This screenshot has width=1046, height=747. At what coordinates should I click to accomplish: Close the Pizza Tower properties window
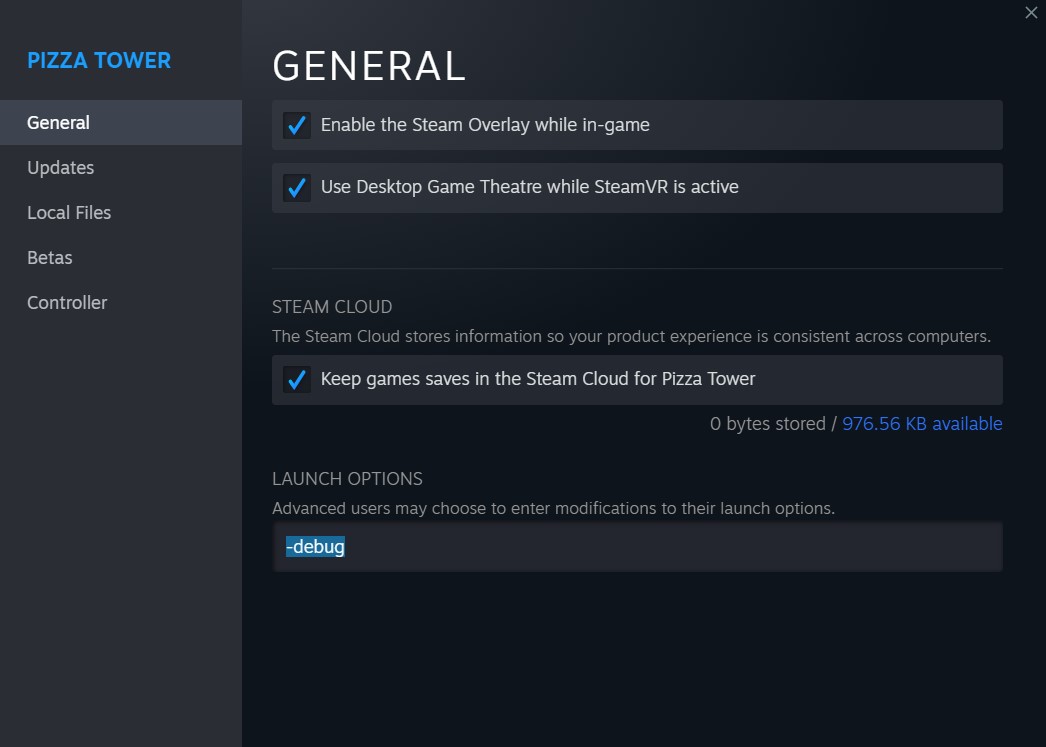(1031, 13)
